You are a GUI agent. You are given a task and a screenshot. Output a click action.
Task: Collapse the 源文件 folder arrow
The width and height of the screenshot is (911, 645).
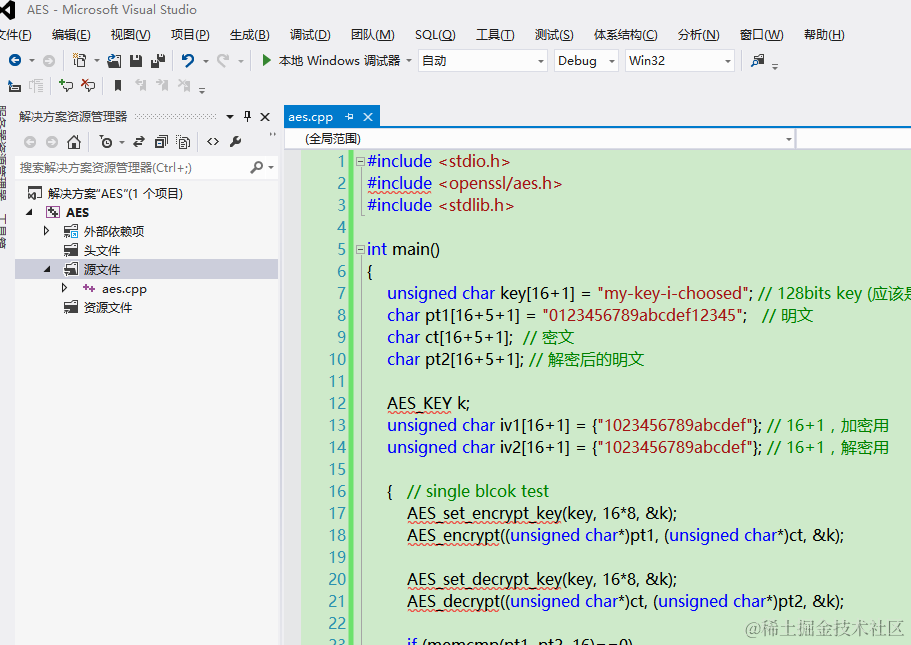point(48,270)
